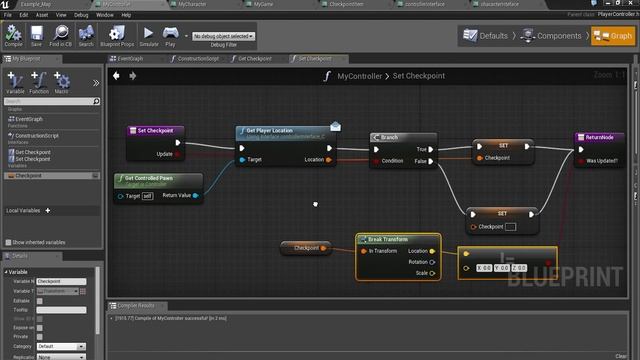Switch to the CheckpointItem asset tab

(x=346, y=4)
